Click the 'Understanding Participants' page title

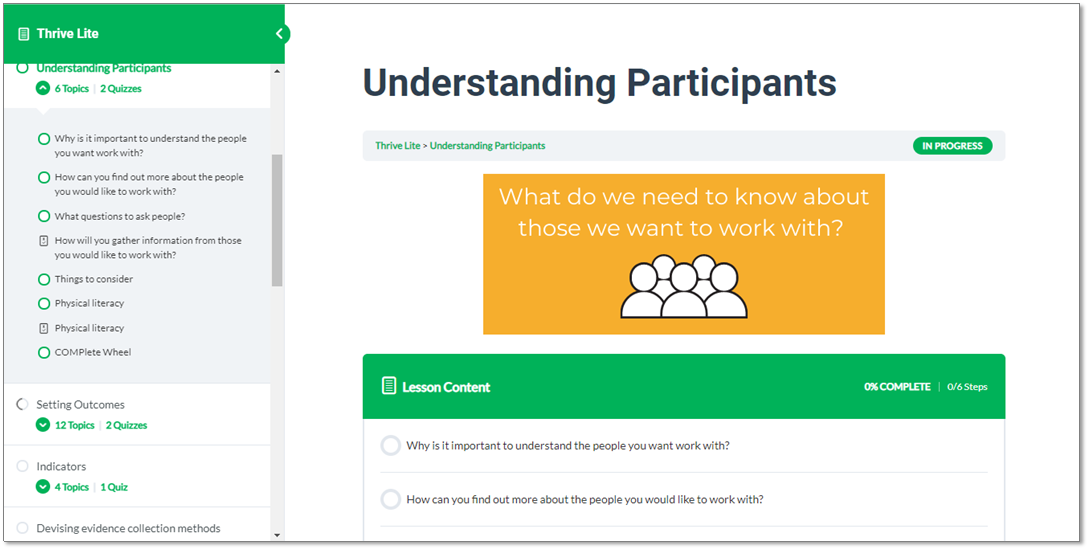pyautogui.click(x=599, y=83)
